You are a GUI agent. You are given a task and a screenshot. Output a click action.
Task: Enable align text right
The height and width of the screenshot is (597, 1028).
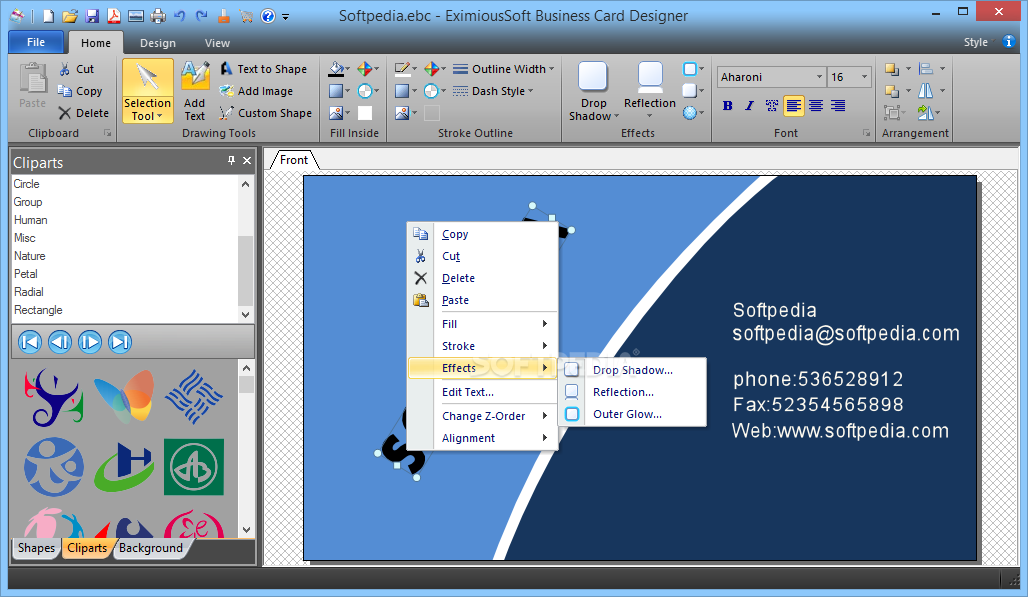pyautogui.click(x=838, y=106)
